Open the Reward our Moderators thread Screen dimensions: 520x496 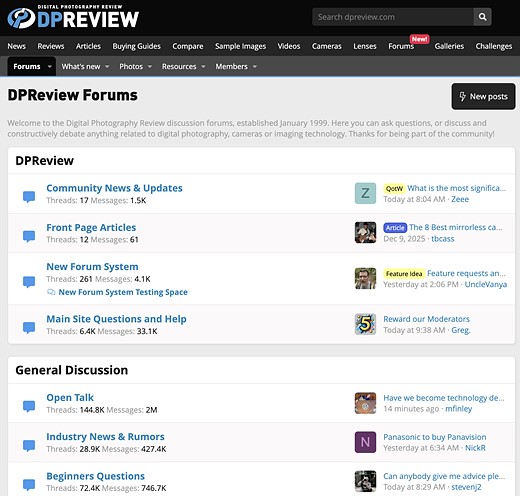[x=426, y=319]
